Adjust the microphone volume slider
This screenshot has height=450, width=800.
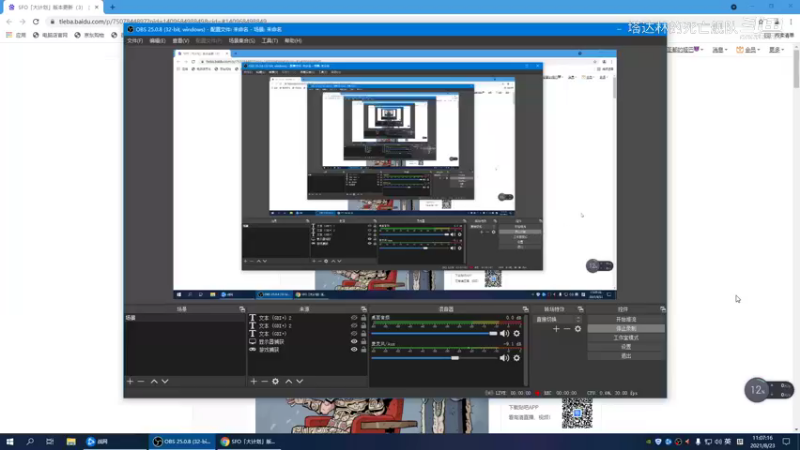tap(434, 358)
